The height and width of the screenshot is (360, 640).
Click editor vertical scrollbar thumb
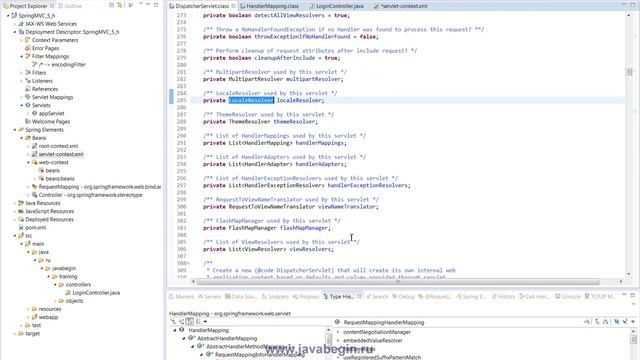(629, 72)
